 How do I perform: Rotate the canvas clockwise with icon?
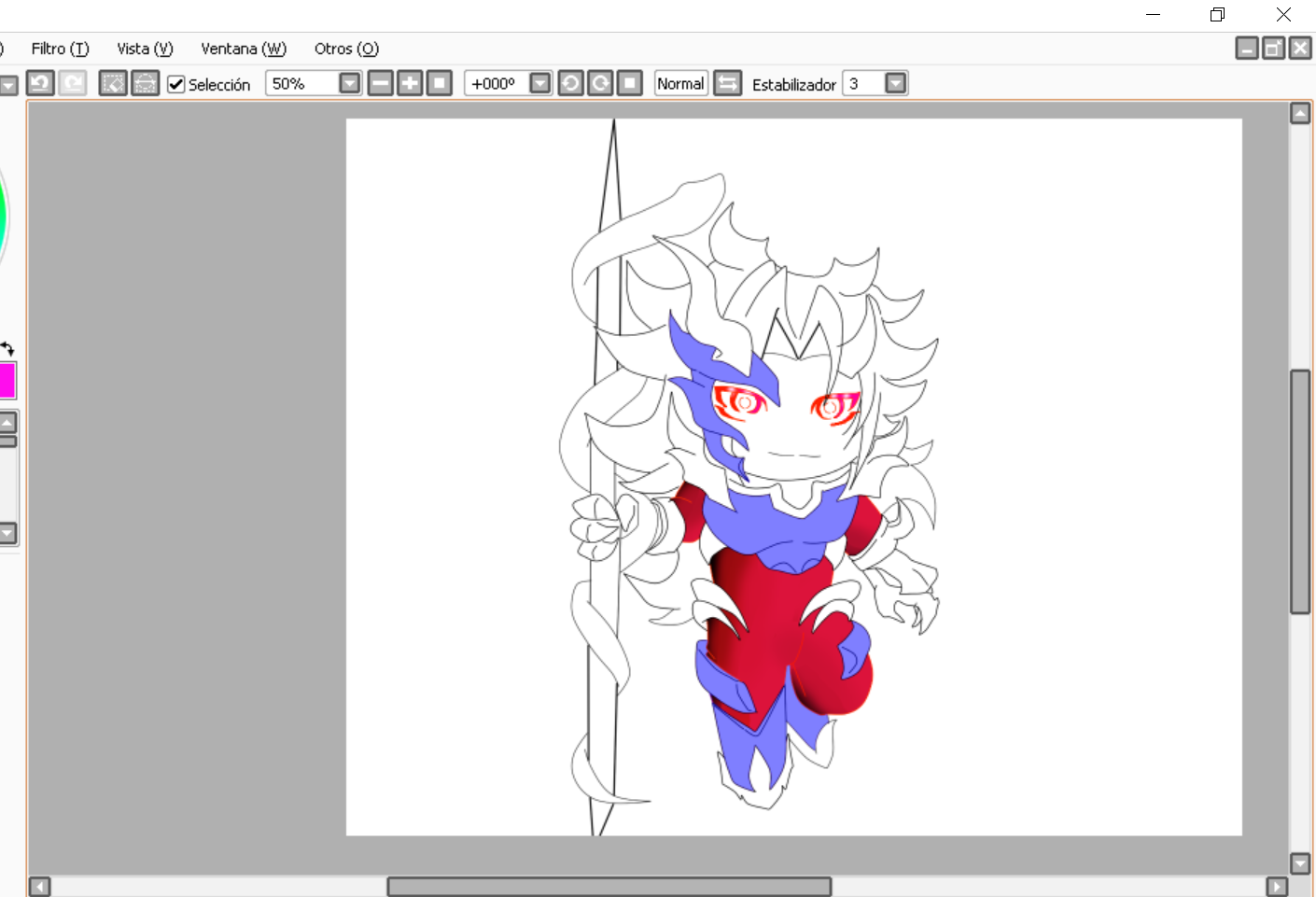pos(601,83)
